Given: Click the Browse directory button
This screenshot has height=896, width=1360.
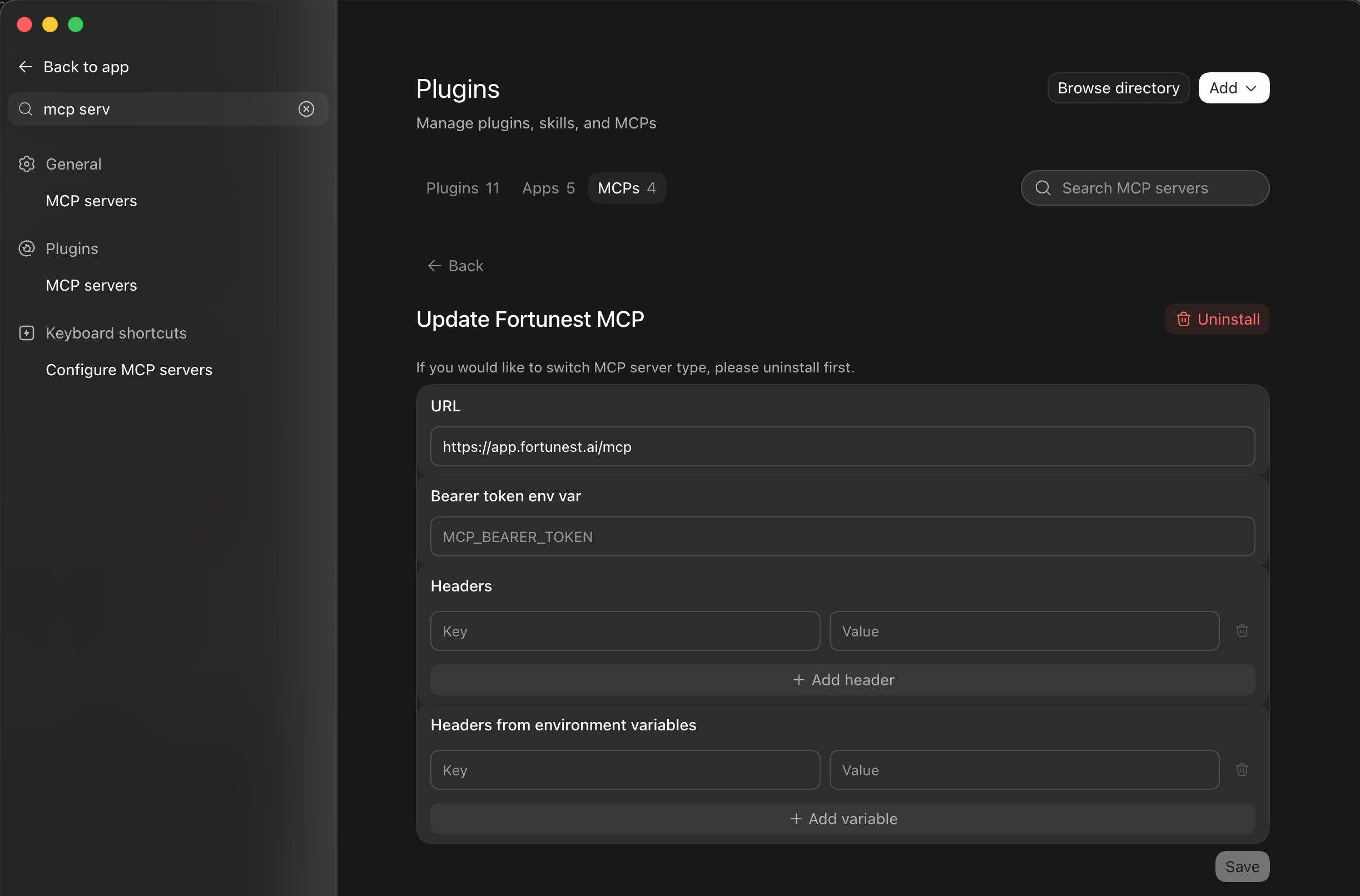Looking at the screenshot, I should click(1118, 88).
